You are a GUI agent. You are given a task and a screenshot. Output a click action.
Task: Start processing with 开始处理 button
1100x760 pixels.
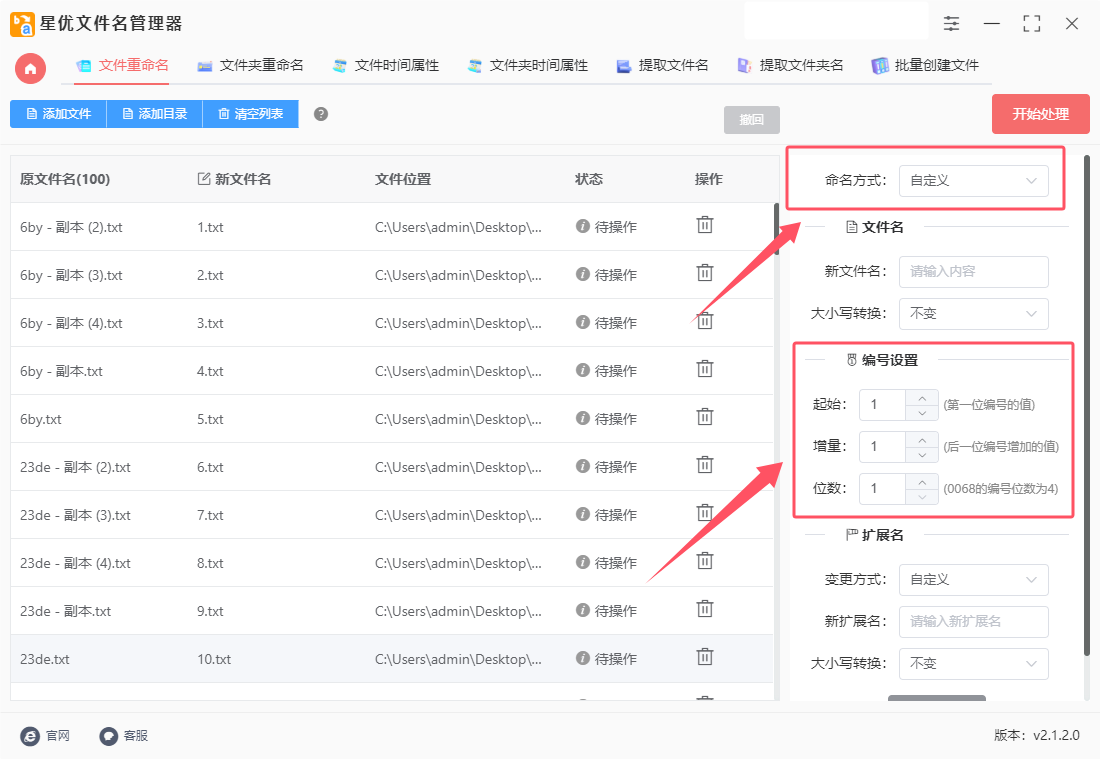(x=1040, y=114)
